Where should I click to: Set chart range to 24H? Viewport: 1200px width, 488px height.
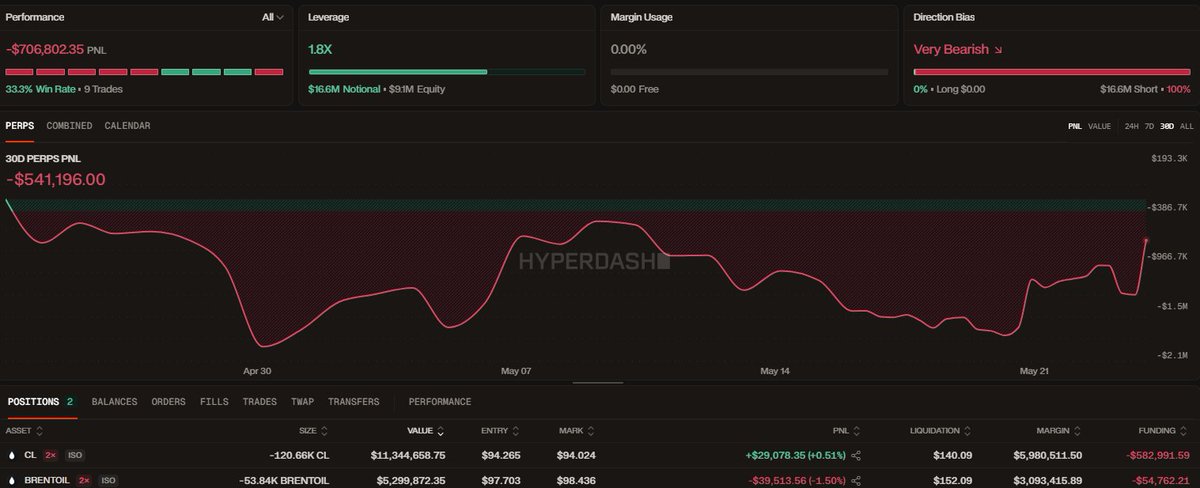coord(1131,126)
